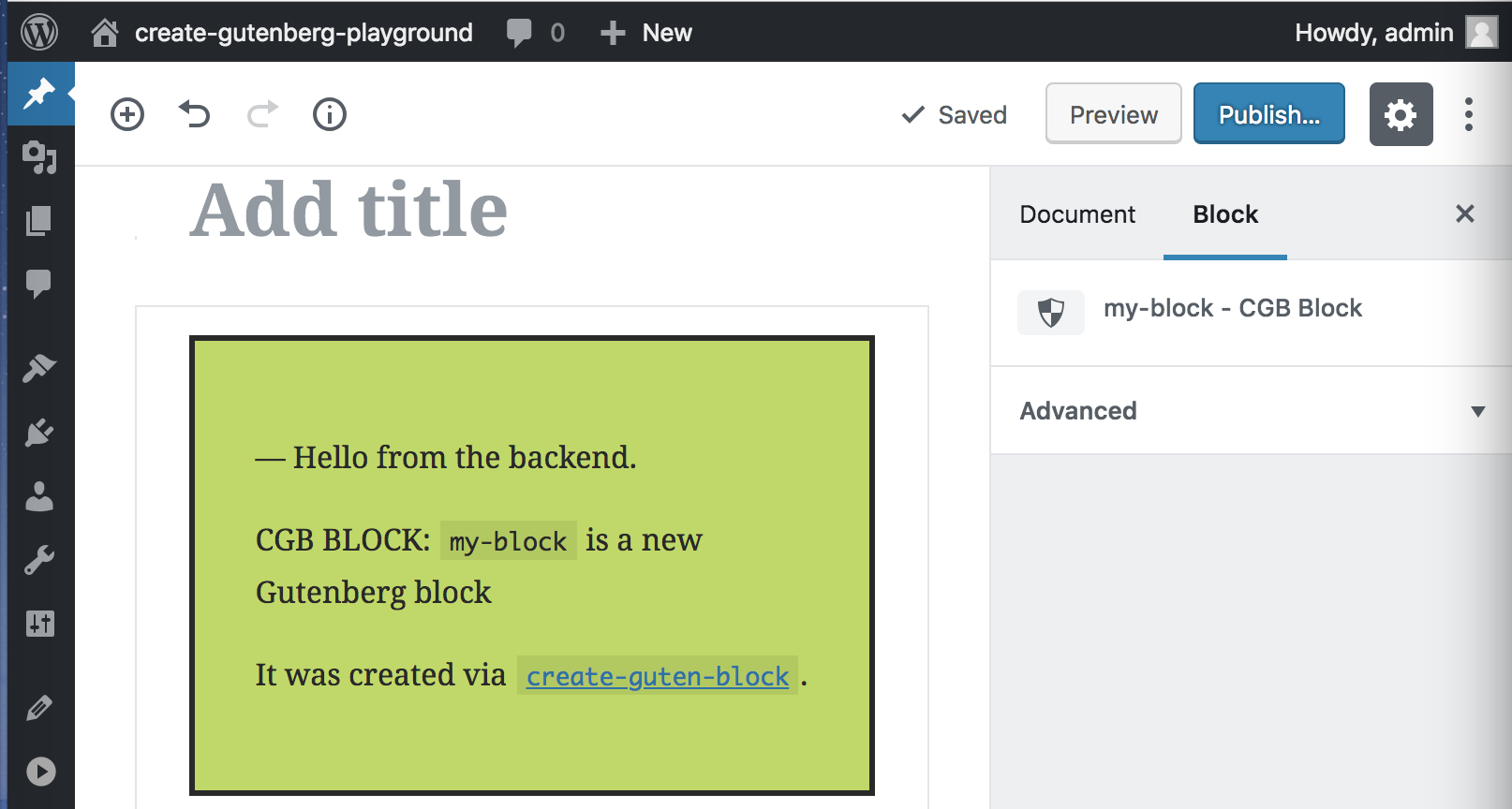Select the Block tab
Screen dimensions: 1512x809
1225,214
